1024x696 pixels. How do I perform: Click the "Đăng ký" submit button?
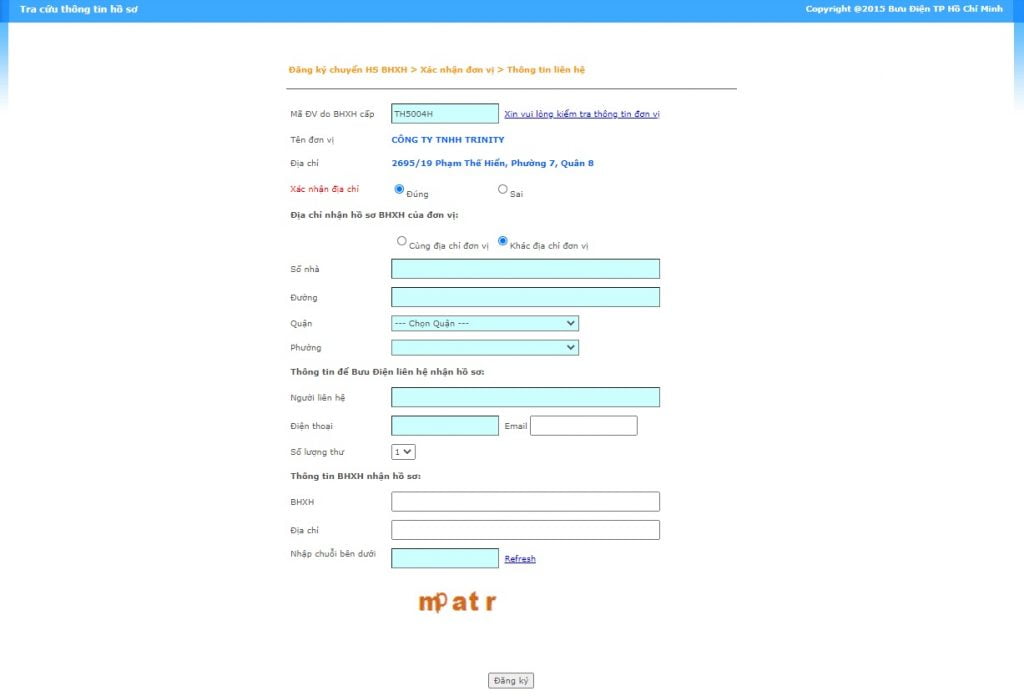(x=511, y=680)
